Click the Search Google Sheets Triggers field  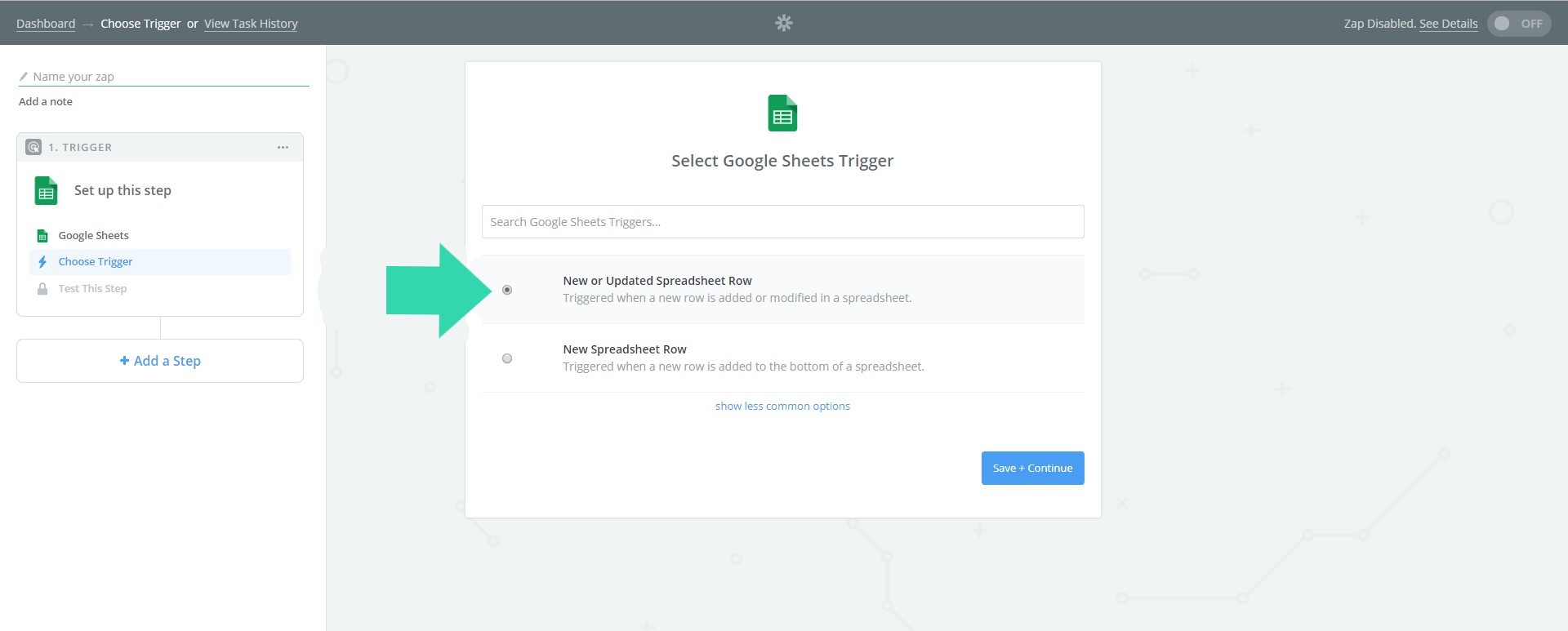point(782,222)
